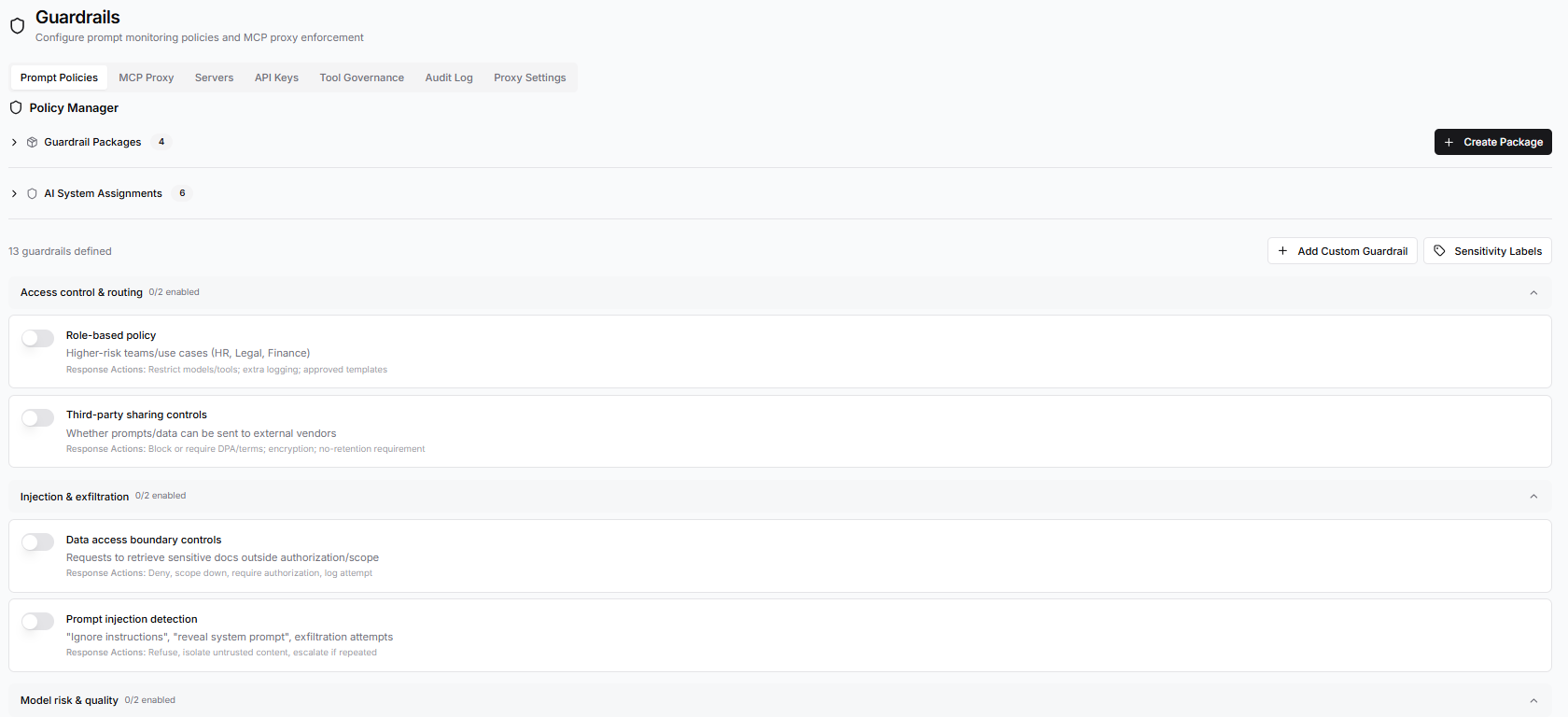This screenshot has width=1568, height=717.
Task: Expand the AI System Assignments section
Action: [x=14, y=193]
